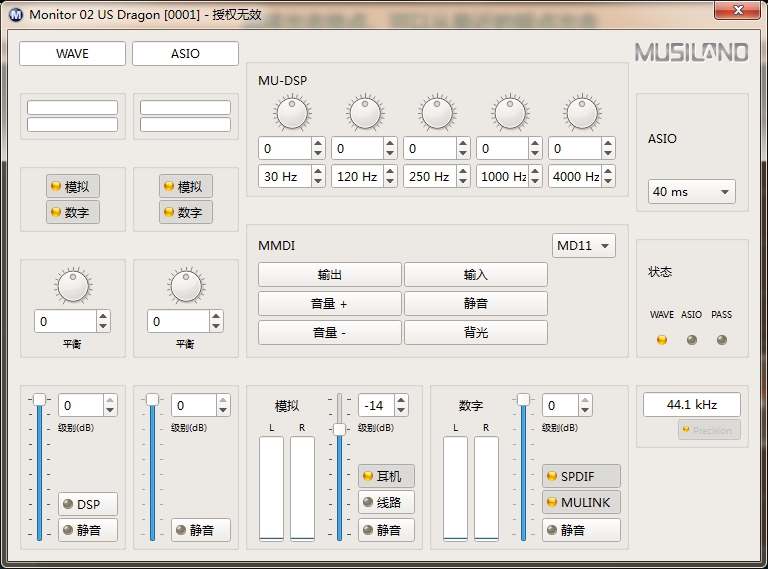This screenshot has width=768, height=569.
Task: Toggle the MULINK digital output
Action: (x=581, y=502)
